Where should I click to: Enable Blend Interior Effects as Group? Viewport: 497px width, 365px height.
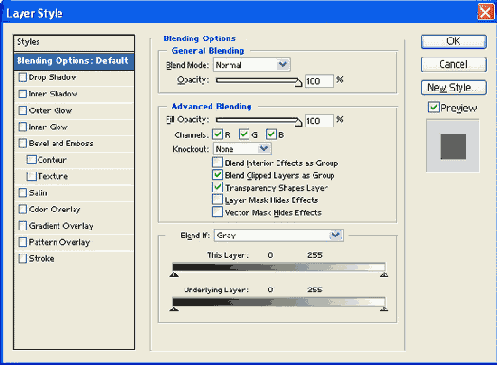218,163
